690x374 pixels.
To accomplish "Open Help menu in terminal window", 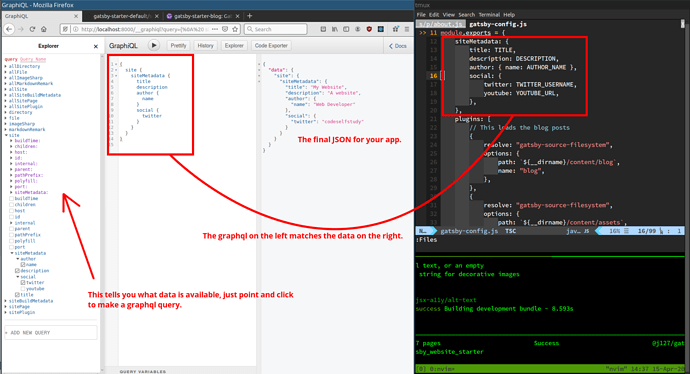I will tap(509, 15).
